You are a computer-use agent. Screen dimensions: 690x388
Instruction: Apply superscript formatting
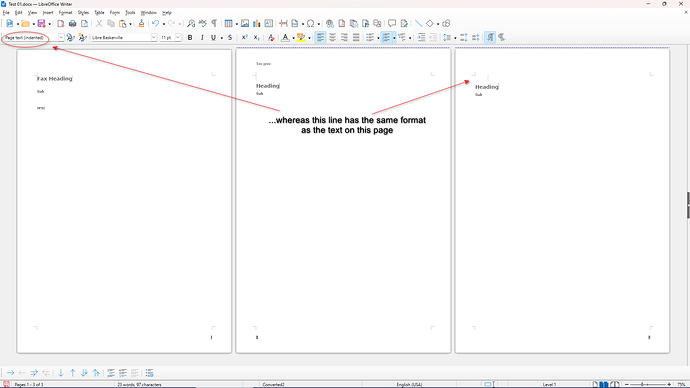click(244, 38)
